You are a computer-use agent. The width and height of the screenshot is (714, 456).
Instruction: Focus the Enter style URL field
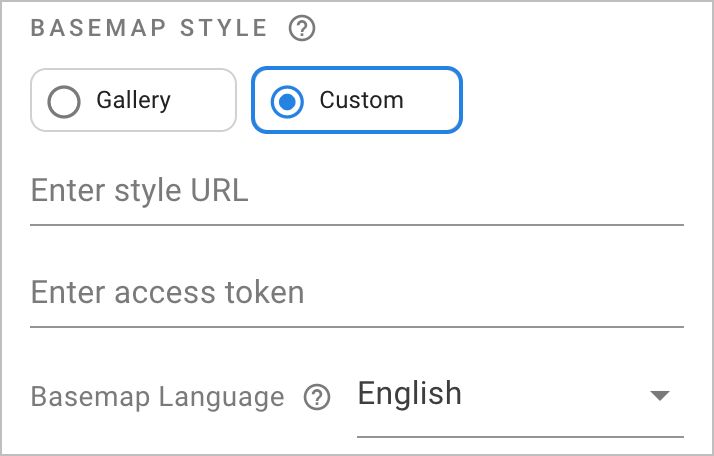click(x=357, y=191)
